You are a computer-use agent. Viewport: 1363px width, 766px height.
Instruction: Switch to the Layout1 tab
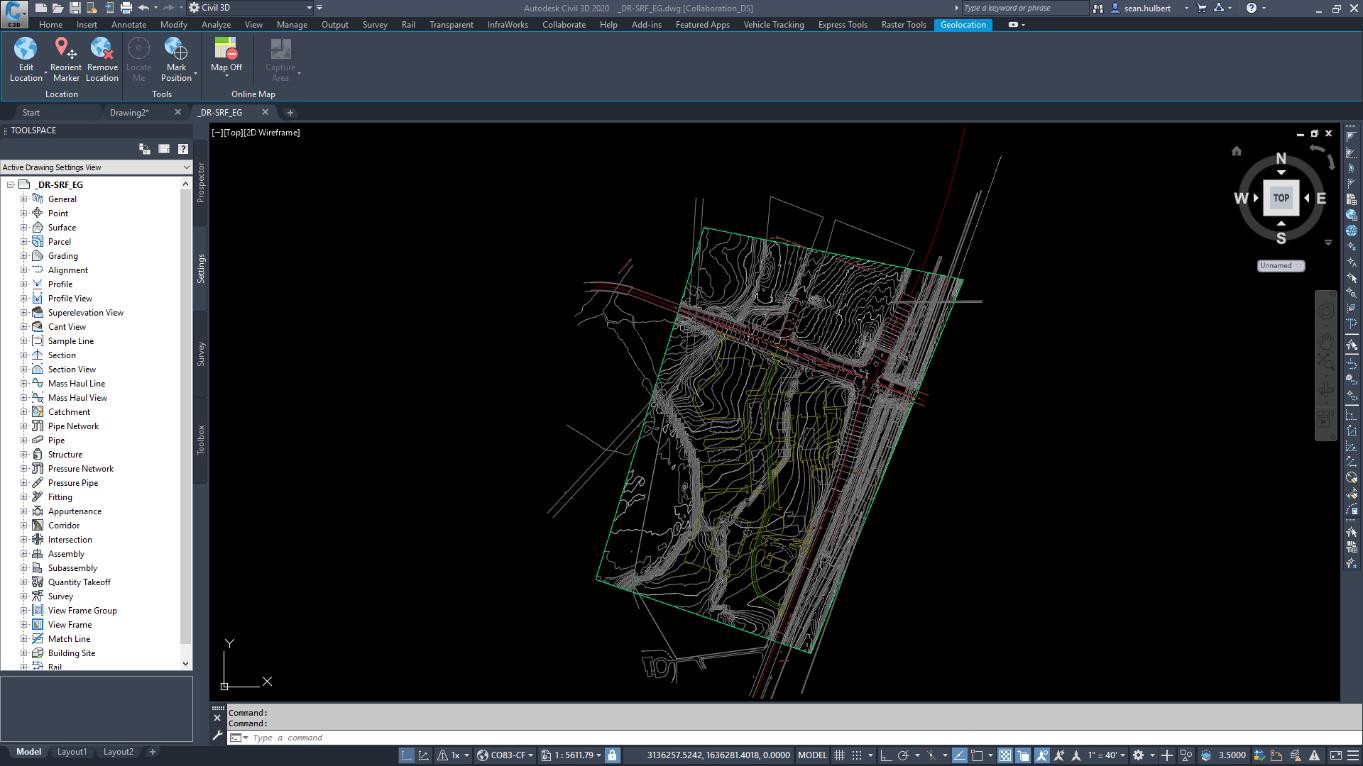(x=72, y=752)
